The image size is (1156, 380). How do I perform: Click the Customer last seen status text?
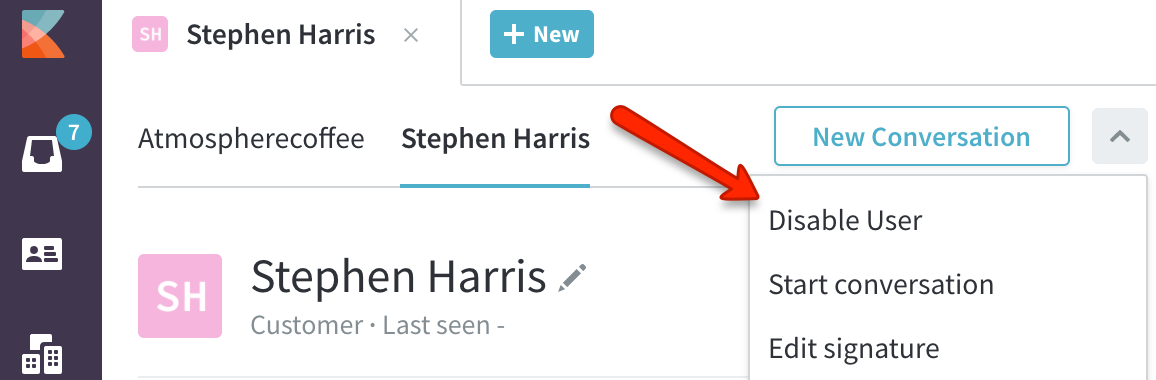377,325
